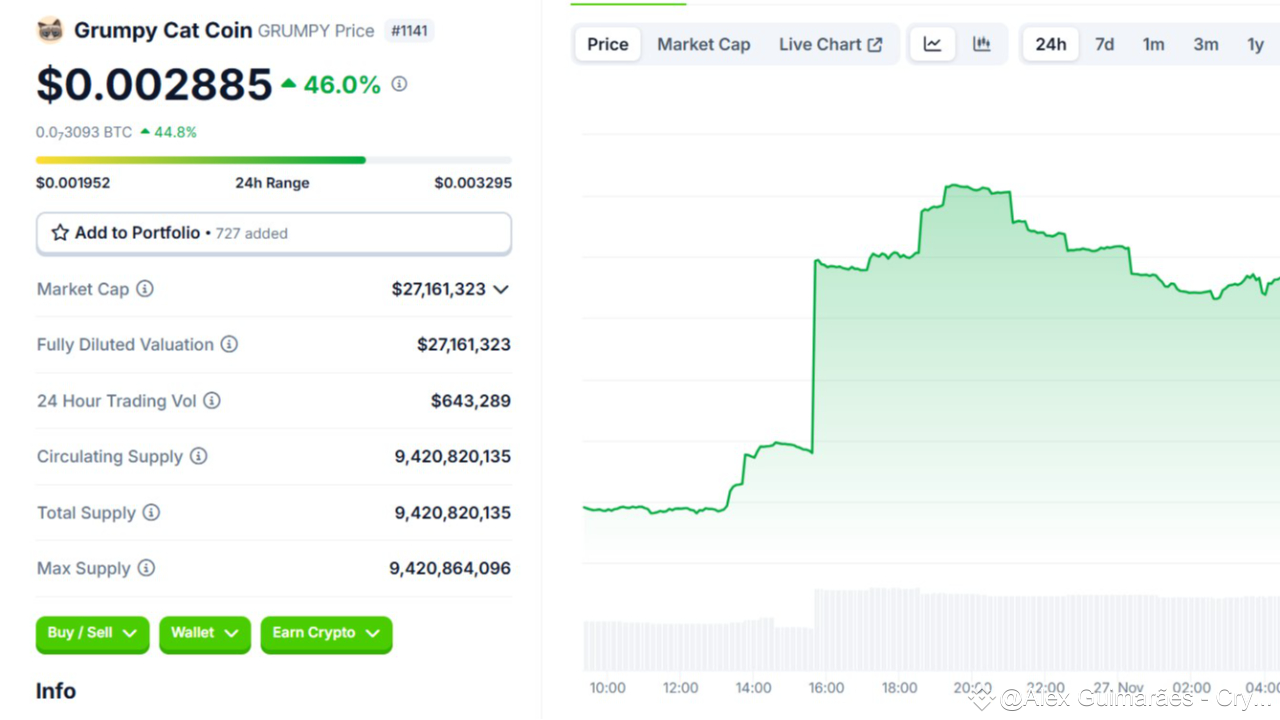The width and height of the screenshot is (1280, 720).
Task: Click the 24 Hour Trading Vol value $643,289
Action: tap(471, 401)
